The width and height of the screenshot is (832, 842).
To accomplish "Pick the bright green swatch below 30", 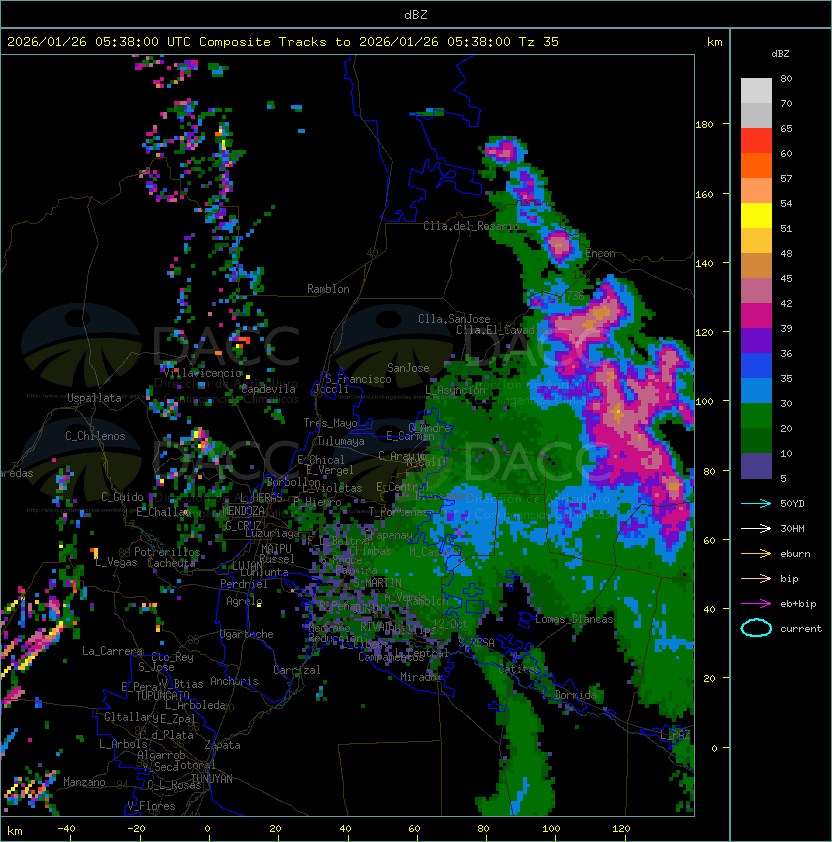I will 756,416.
